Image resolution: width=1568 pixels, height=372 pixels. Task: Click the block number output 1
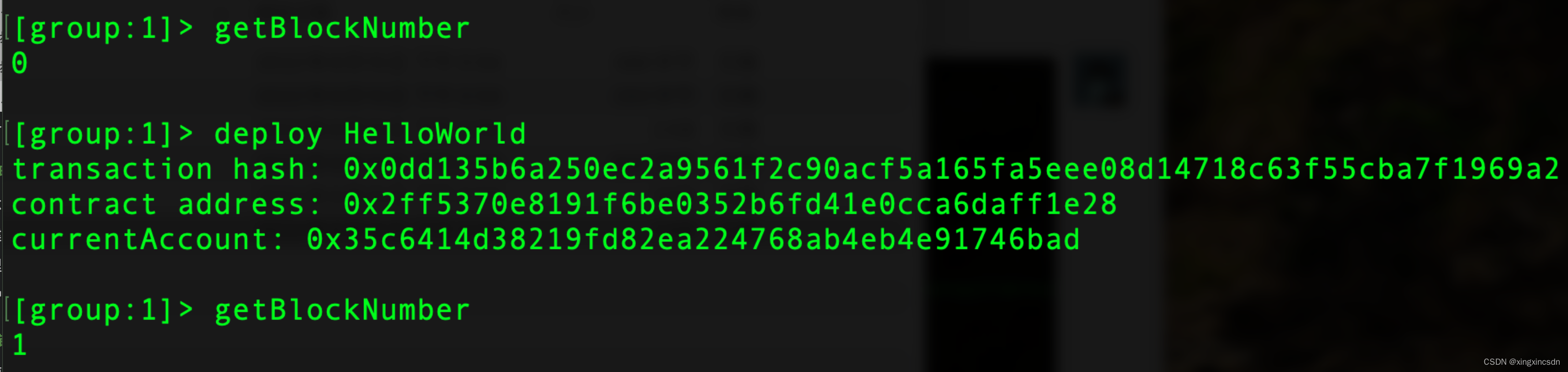(x=19, y=346)
